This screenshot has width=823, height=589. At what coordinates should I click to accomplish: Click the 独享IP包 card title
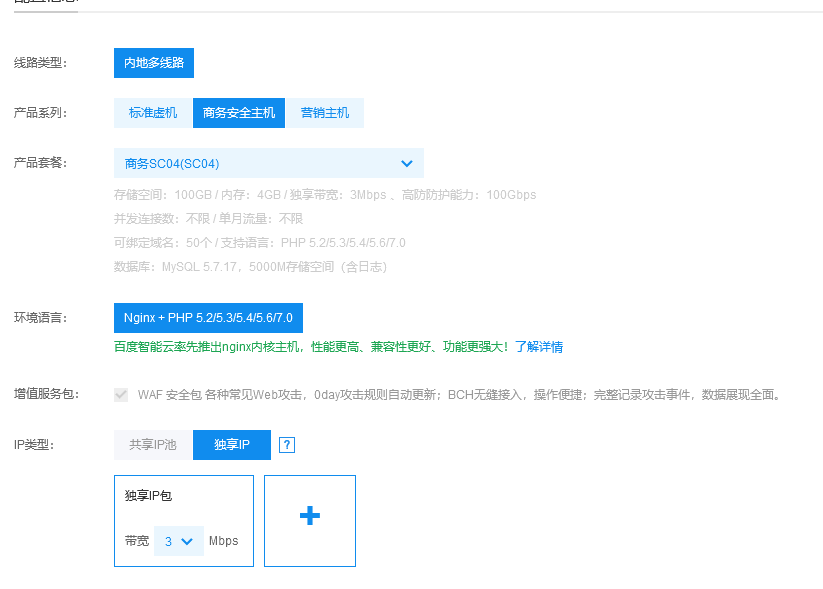(x=149, y=495)
